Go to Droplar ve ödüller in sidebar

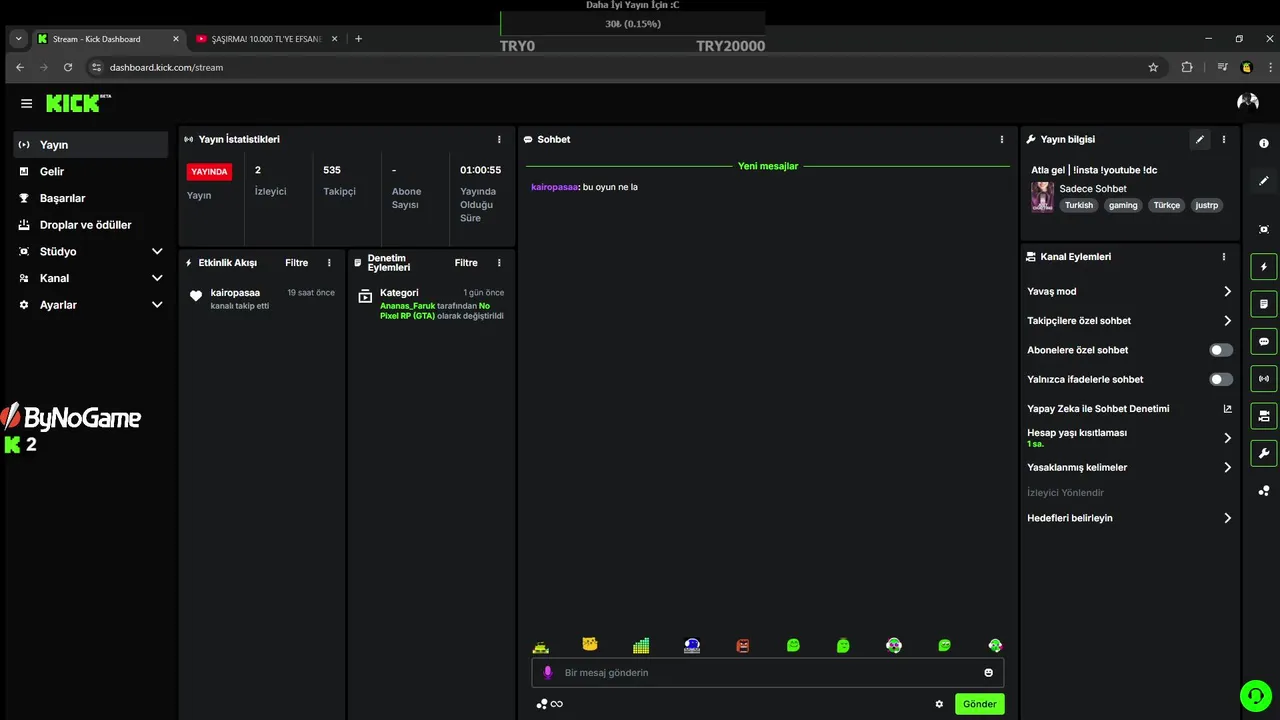point(91,225)
